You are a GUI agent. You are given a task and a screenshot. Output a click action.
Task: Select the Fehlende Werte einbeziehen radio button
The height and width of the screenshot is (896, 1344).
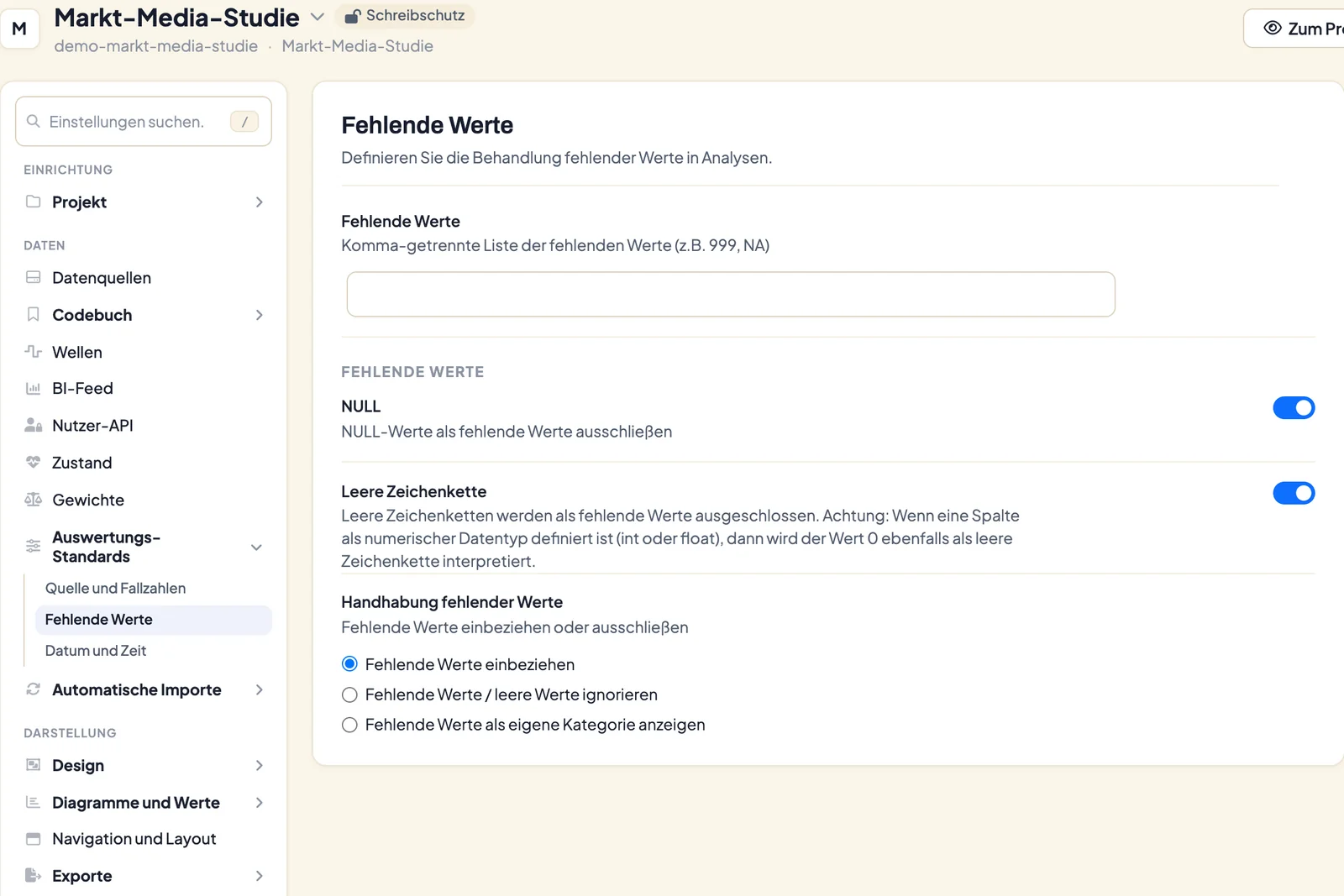(x=350, y=664)
